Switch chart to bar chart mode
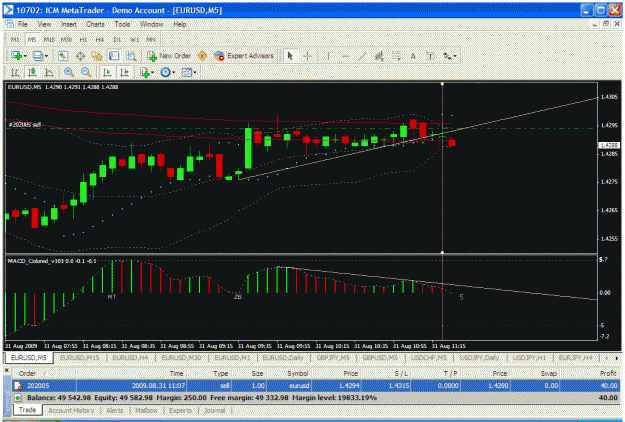625x422 pixels. pos(15,72)
